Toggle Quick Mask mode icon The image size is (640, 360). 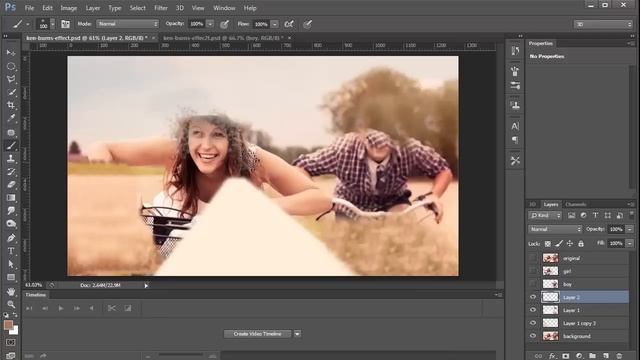(x=11, y=342)
